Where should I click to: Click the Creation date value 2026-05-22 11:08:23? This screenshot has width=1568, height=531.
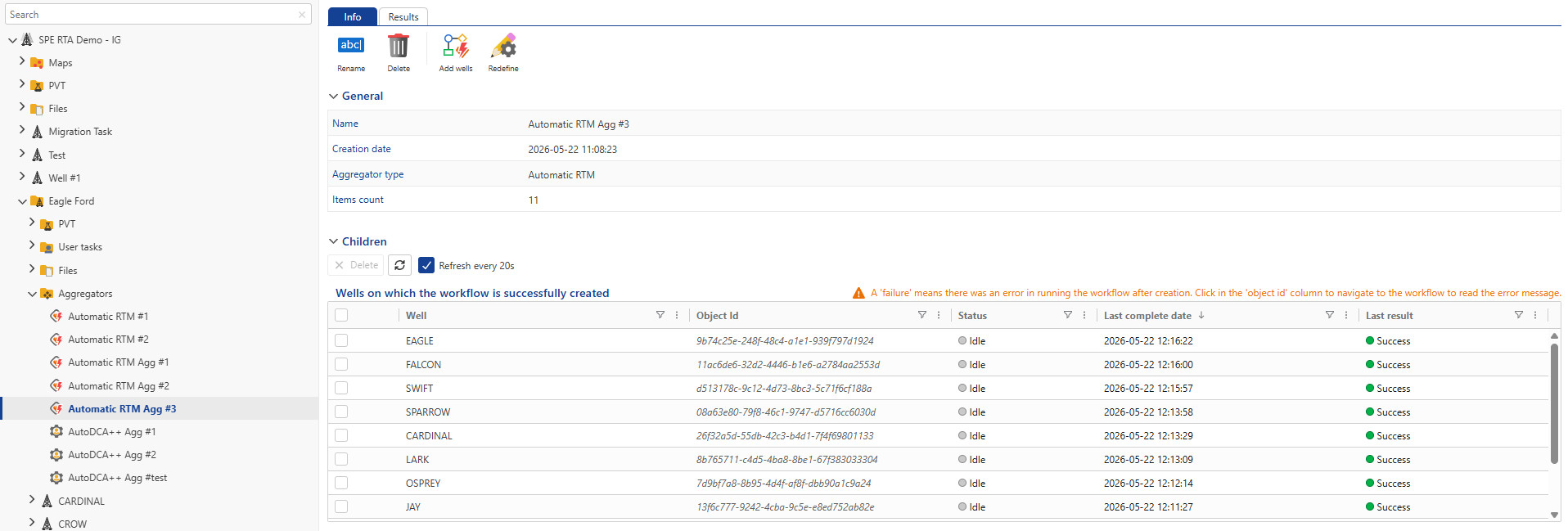point(573,150)
